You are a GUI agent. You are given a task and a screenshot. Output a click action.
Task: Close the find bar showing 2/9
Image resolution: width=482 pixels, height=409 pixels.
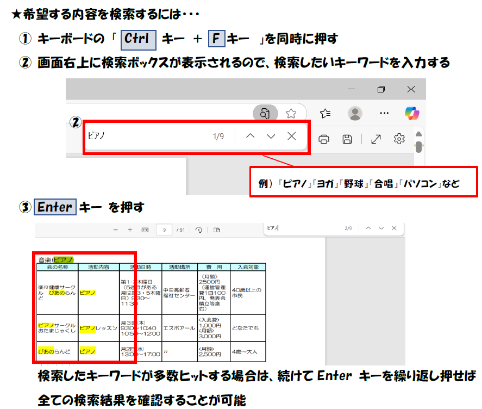pos(394,228)
